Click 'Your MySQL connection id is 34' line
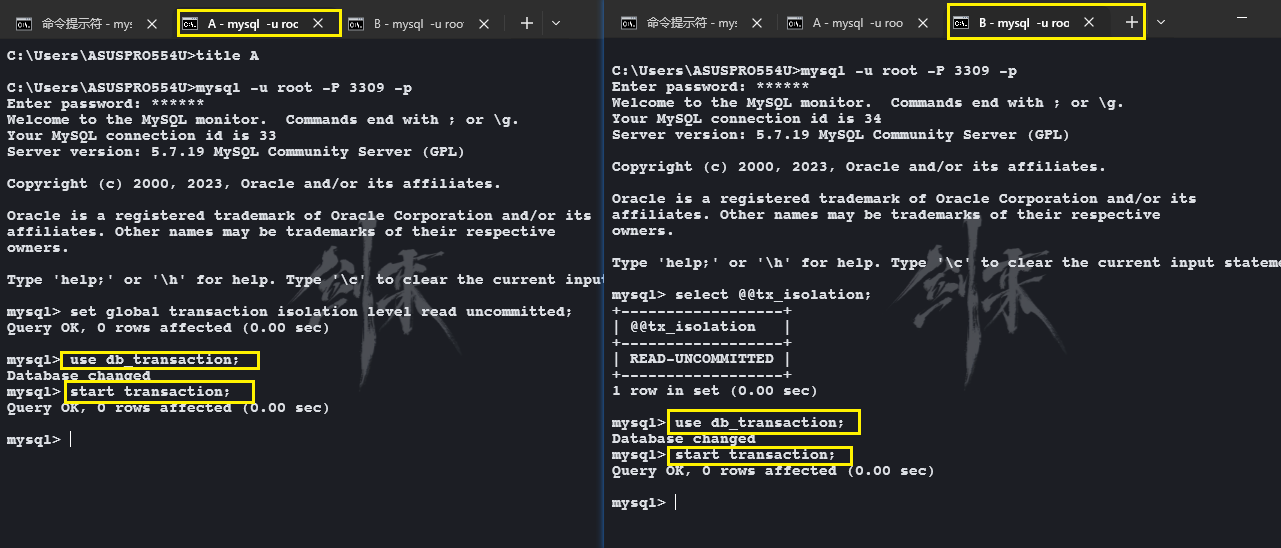Screen dimensions: 1281x548 [746, 118]
